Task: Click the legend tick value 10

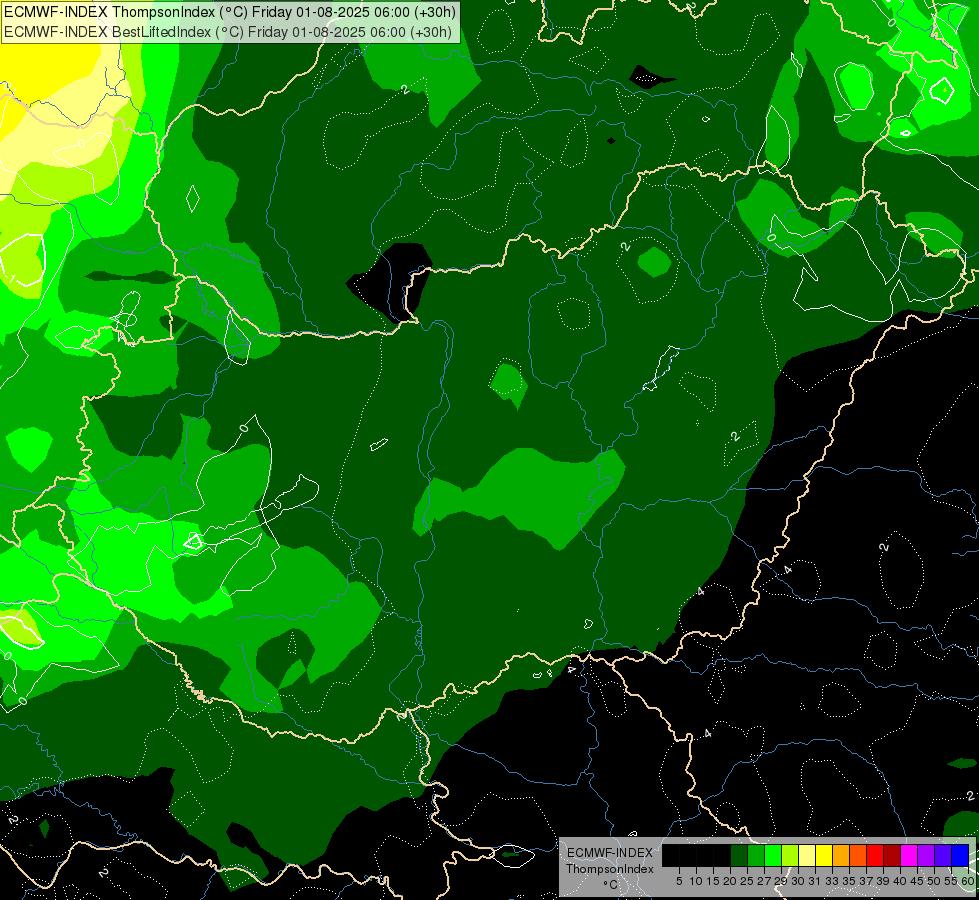Action: [696, 881]
